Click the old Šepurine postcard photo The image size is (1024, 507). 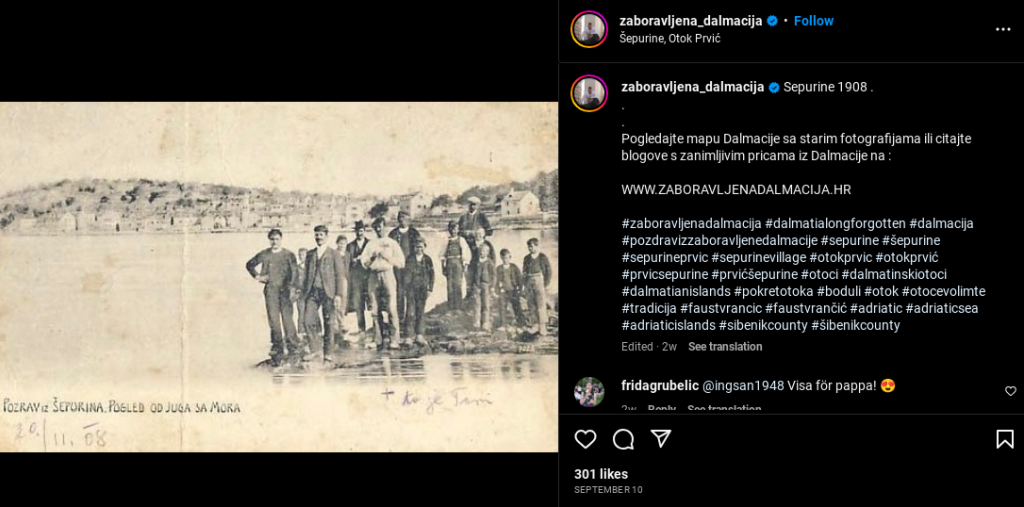coord(279,276)
